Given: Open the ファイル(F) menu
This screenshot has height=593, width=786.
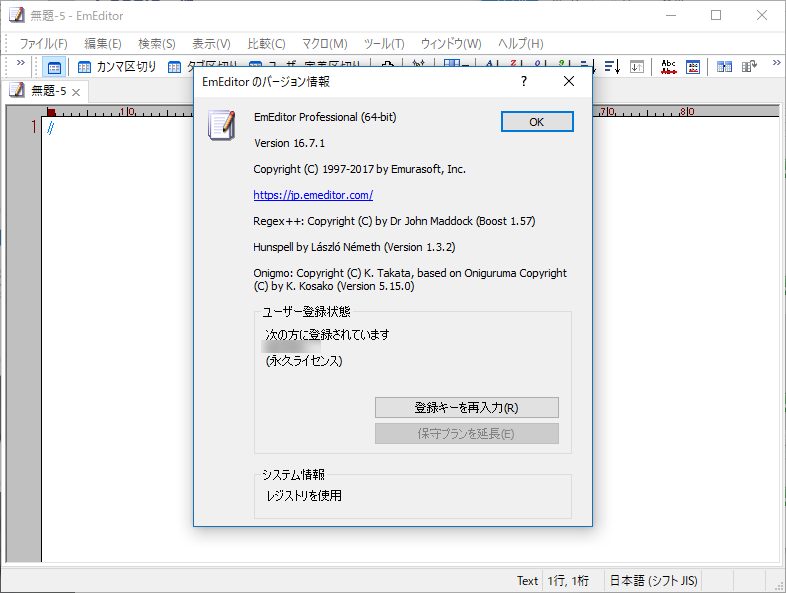Looking at the screenshot, I should pyautogui.click(x=43, y=44).
